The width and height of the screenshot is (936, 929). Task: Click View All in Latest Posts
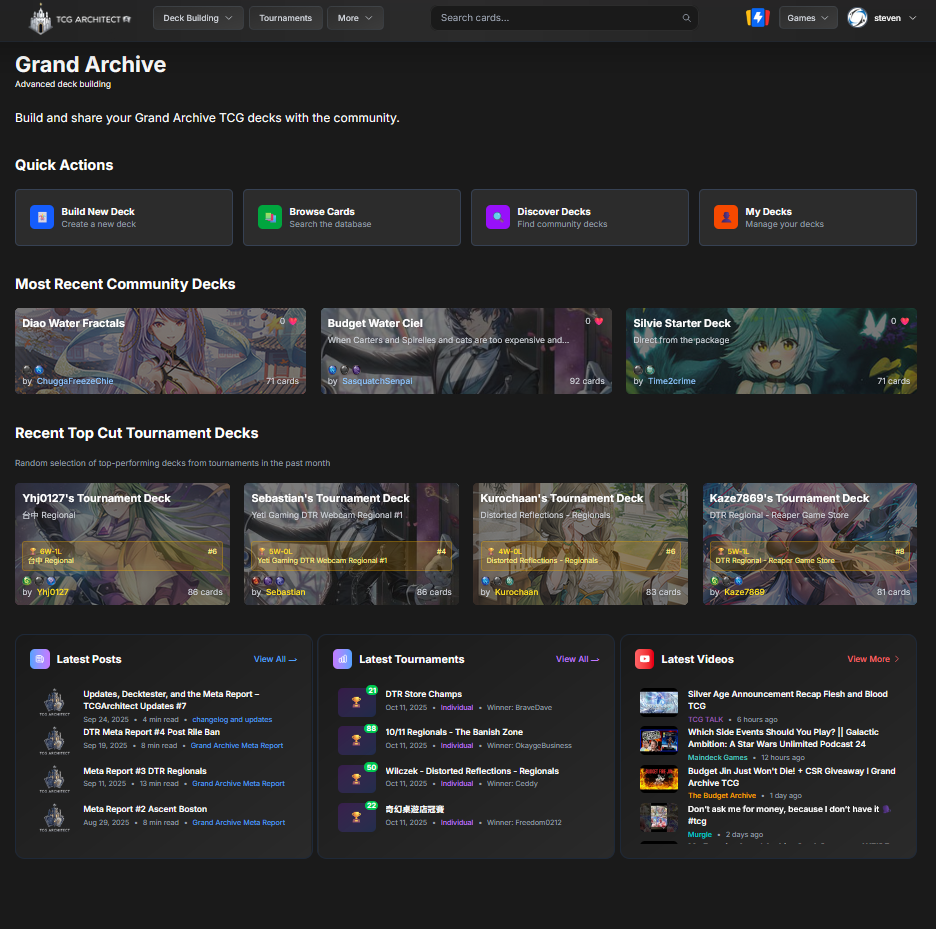(x=274, y=659)
